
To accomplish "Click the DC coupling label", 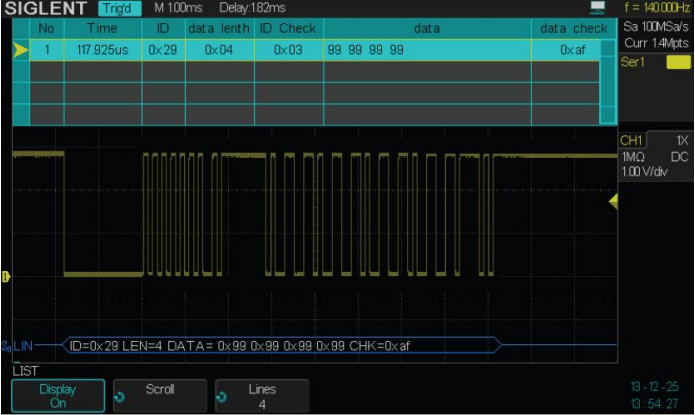I will coord(679,157).
